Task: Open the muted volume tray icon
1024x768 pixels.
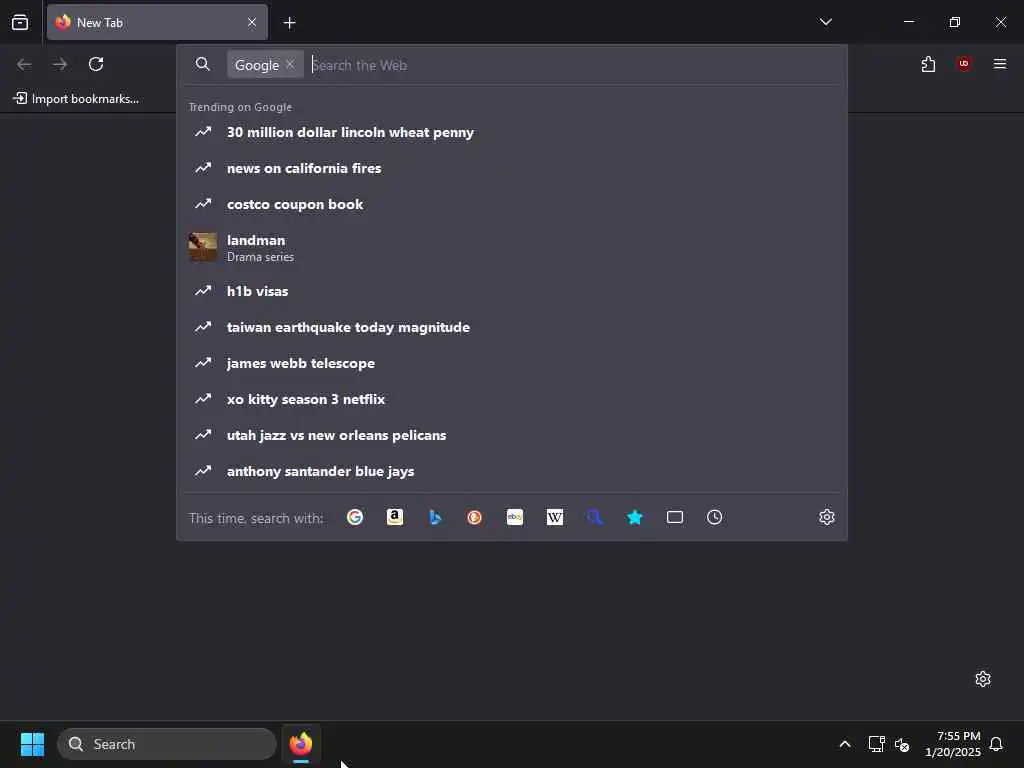Action: click(x=902, y=744)
